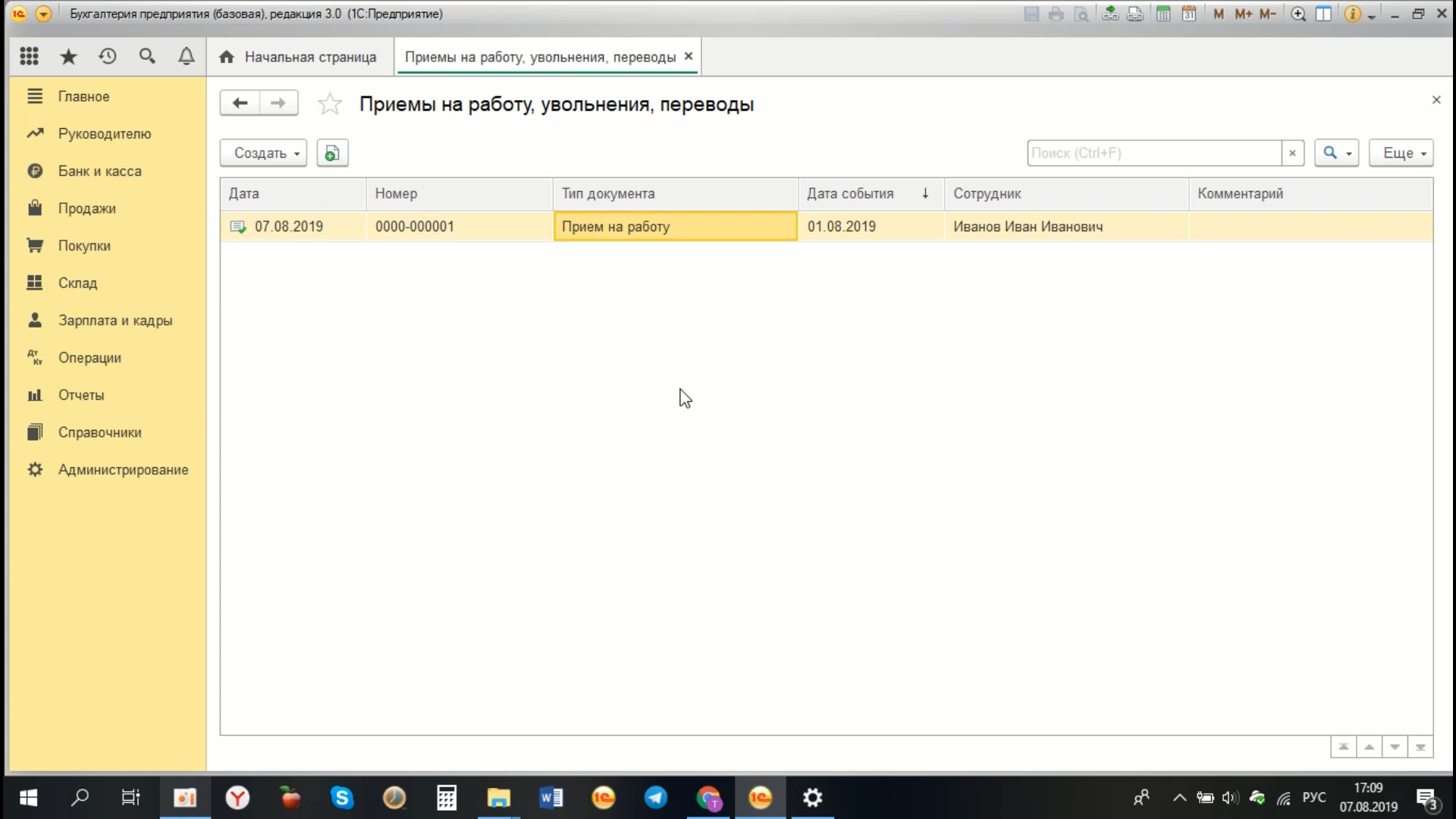The image size is (1456, 819).
Task: Click the clear search field X button
Action: (1293, 153)
